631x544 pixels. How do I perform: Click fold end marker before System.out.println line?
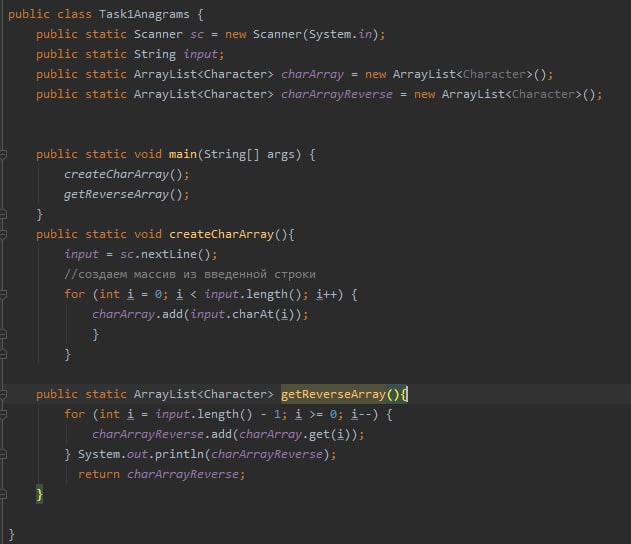(x=3, y=454)
